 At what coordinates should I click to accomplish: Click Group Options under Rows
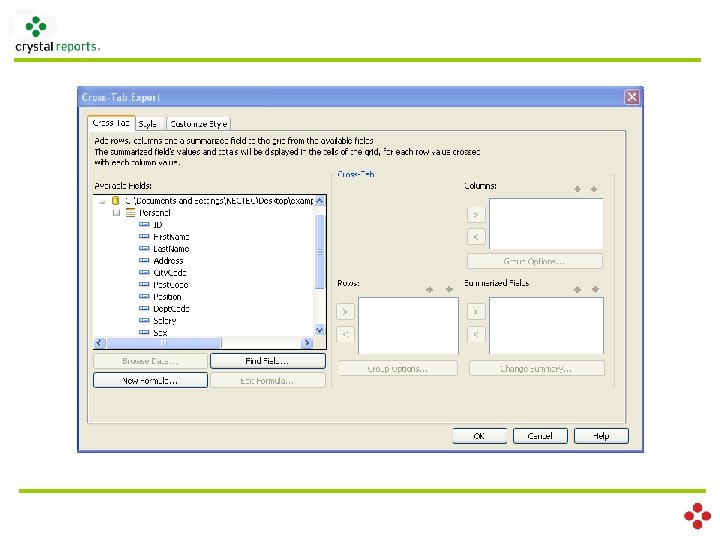(398, 369)
